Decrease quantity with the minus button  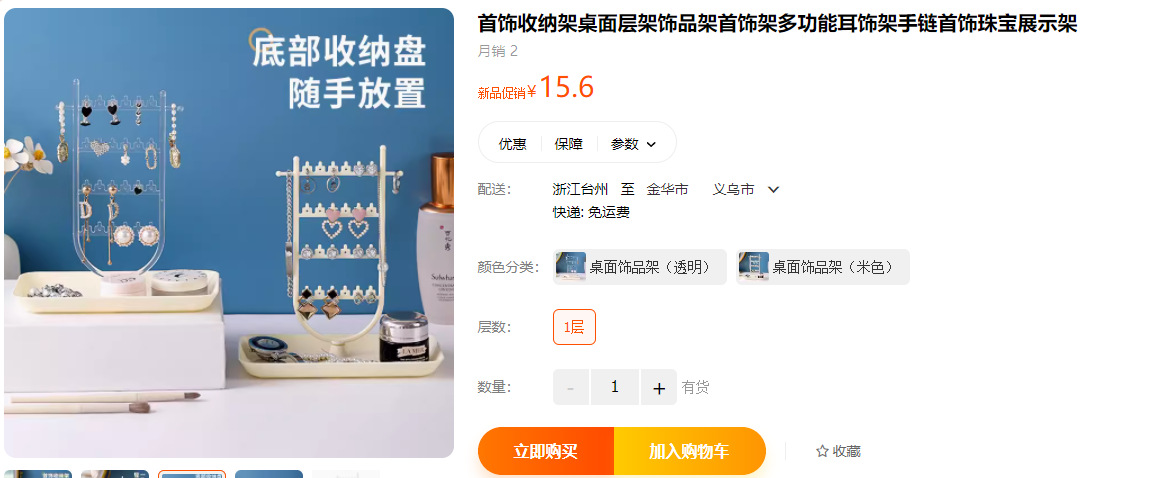click(x=570, y=387)
